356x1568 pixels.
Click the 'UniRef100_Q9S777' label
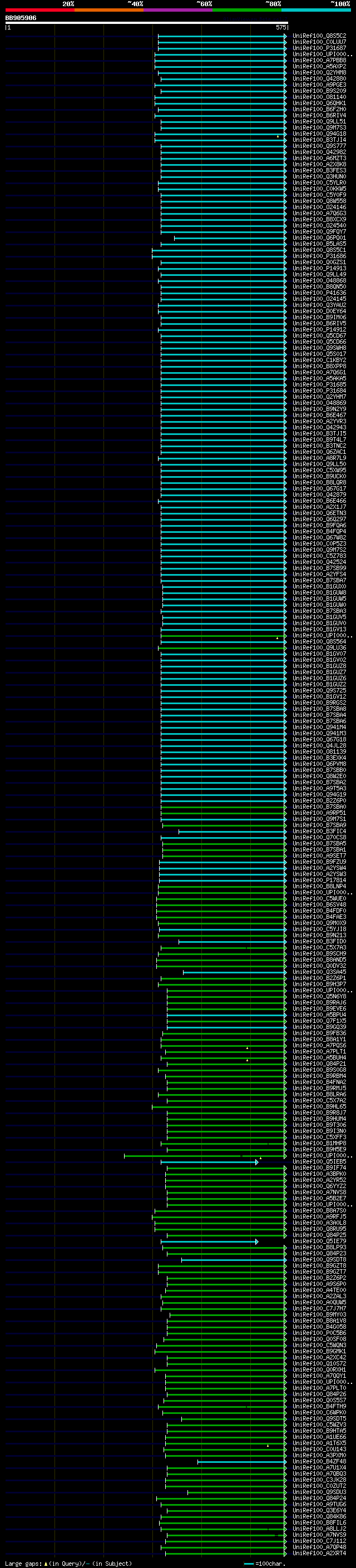(319, 146)
